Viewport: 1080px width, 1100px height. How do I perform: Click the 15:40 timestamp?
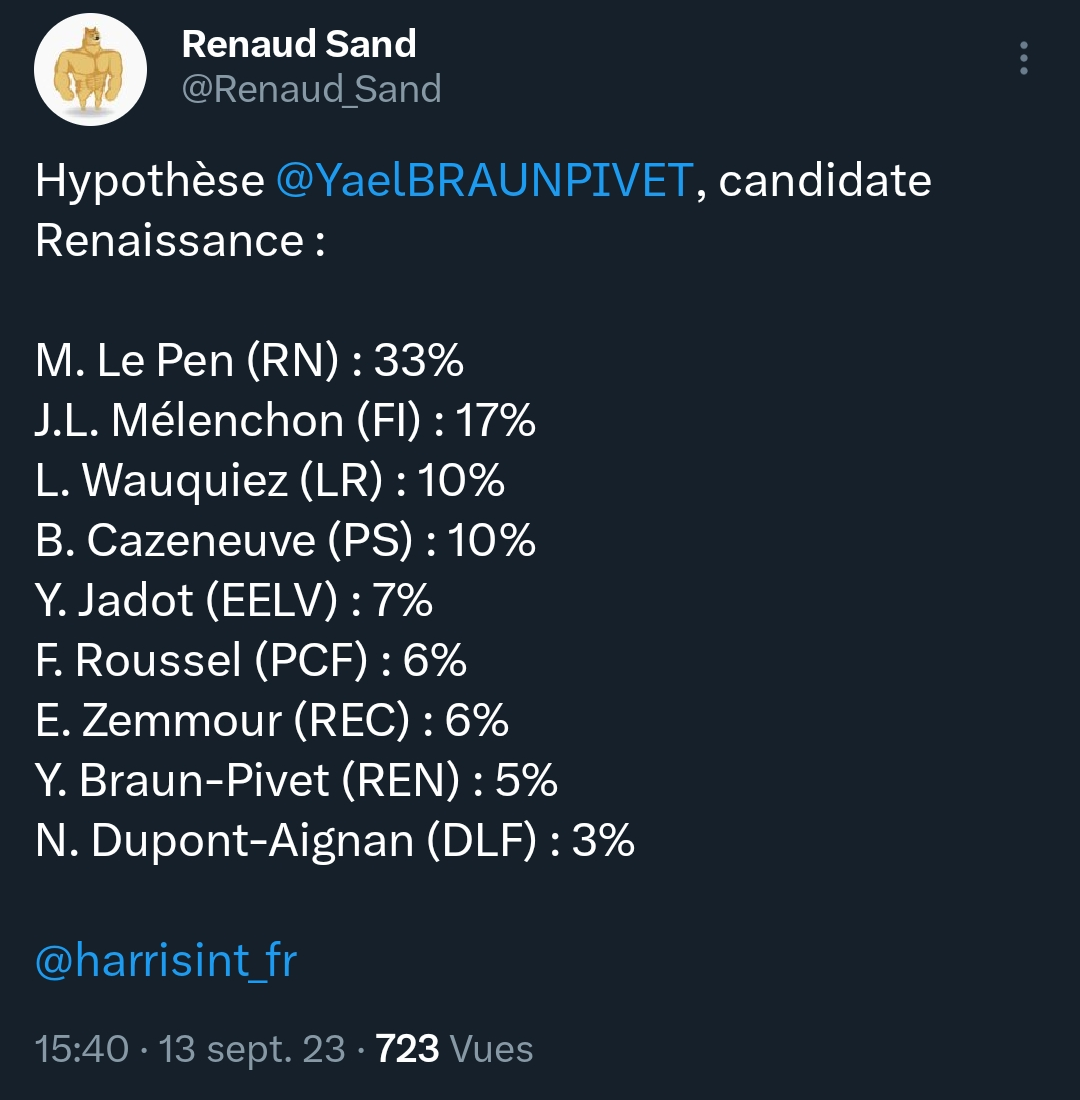point(82,1049)
